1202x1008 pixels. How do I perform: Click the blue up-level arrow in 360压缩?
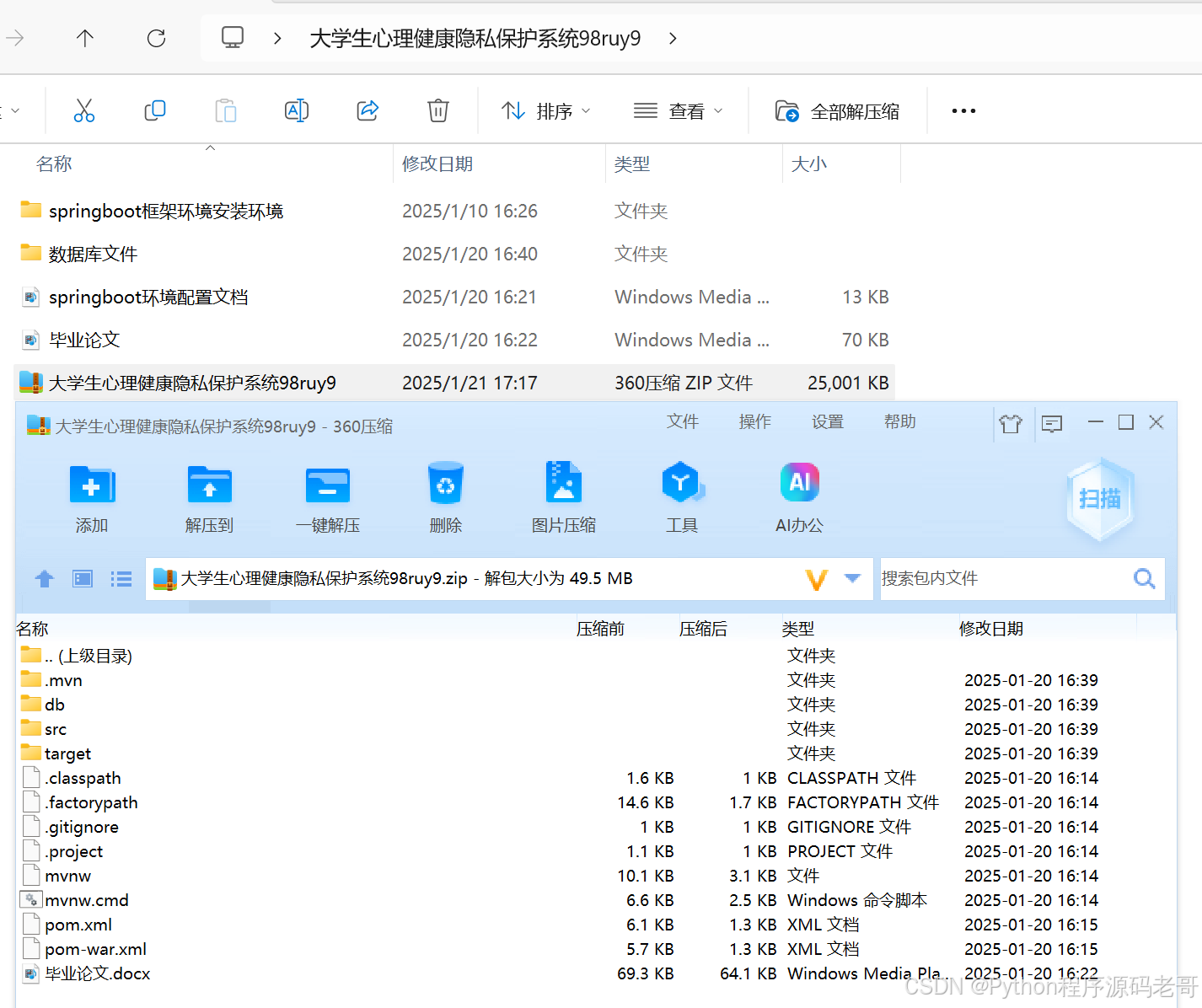[x=45, y=579]
